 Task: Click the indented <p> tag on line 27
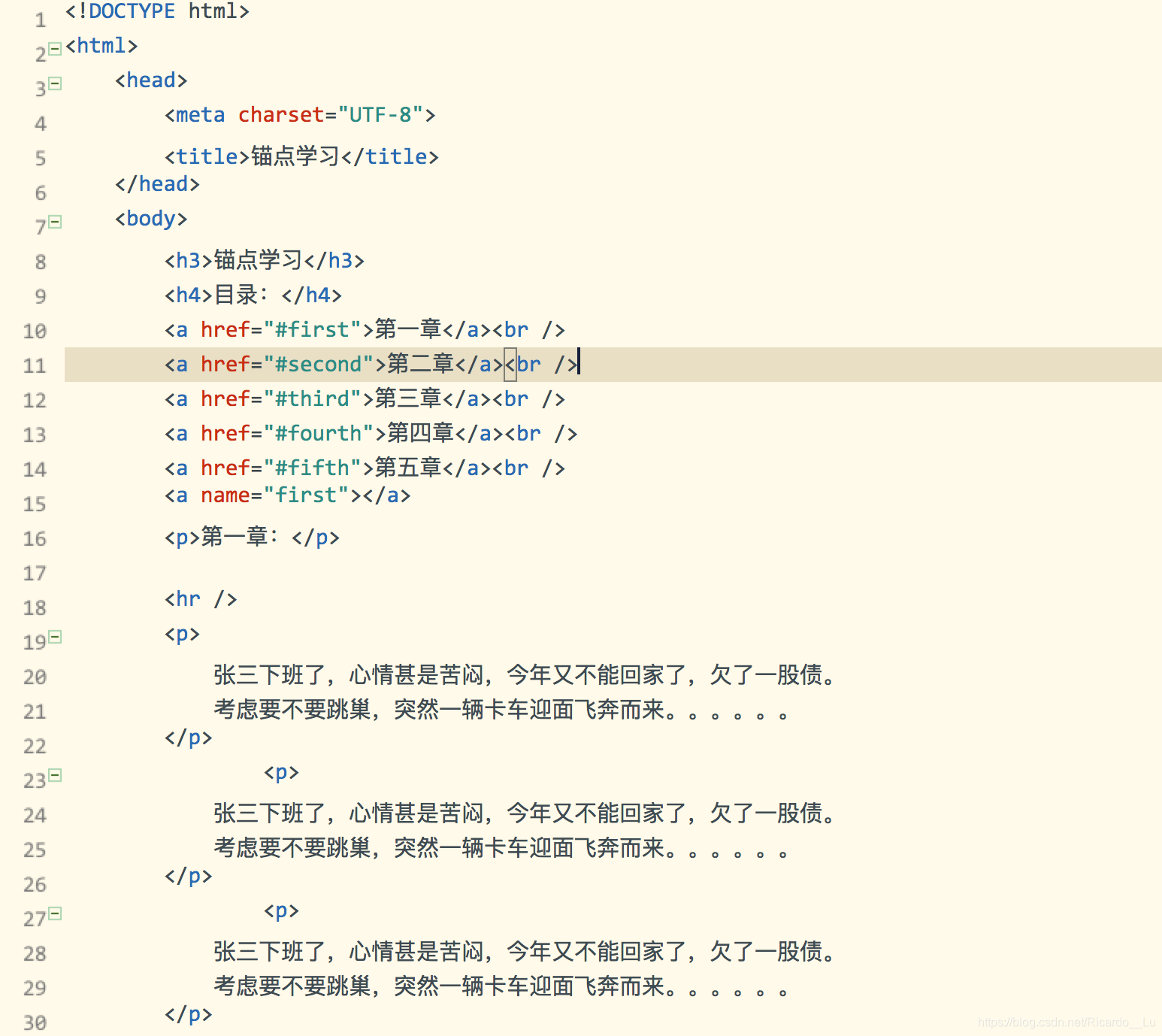(281, 910)
